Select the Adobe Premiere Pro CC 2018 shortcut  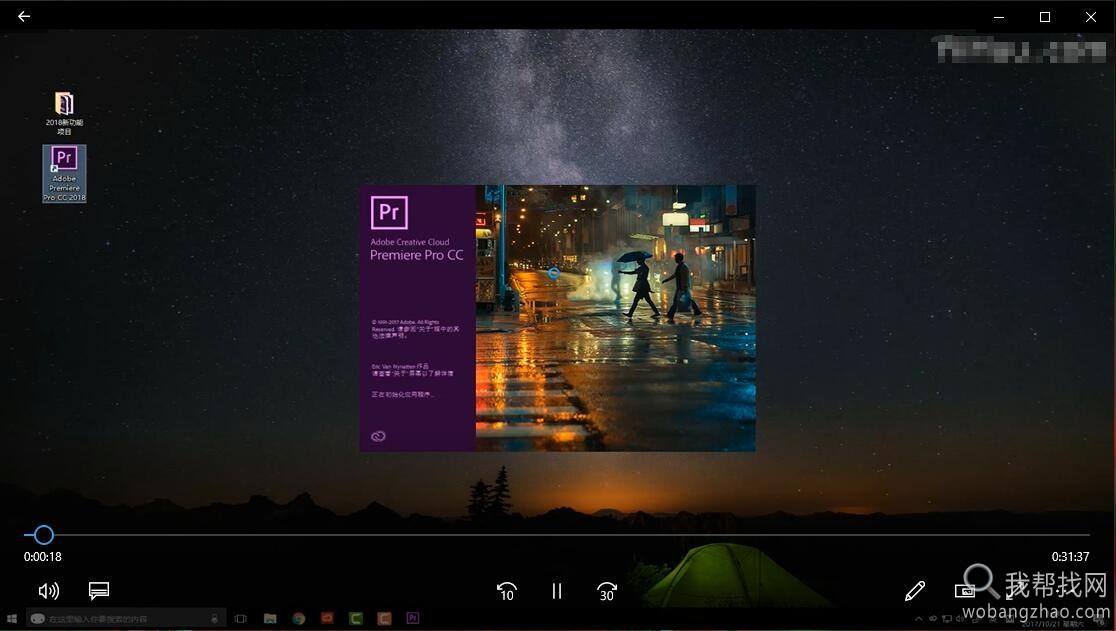[x=64, y=174]
